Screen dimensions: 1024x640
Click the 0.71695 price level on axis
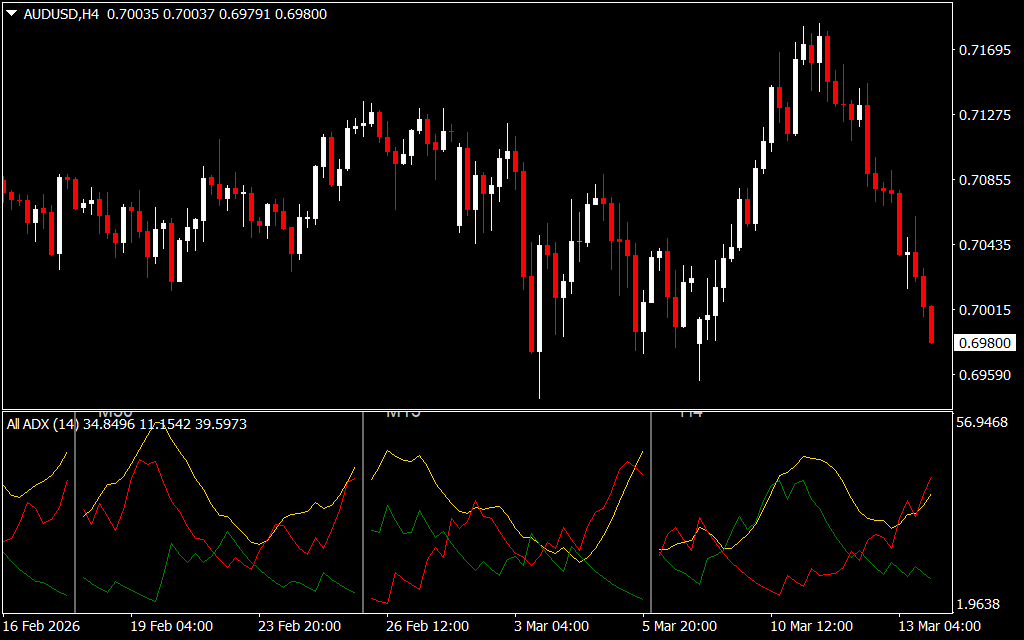click(986, 50)
